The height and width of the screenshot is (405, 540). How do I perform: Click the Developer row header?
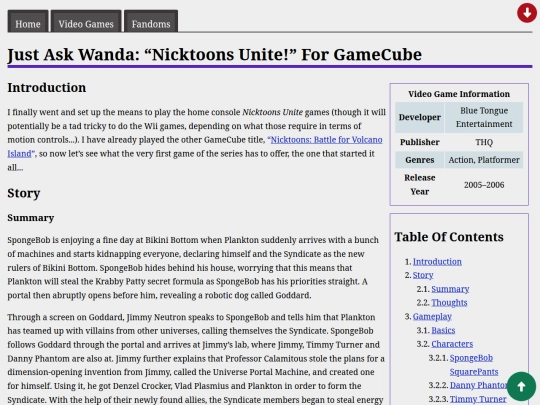point(419,117)
